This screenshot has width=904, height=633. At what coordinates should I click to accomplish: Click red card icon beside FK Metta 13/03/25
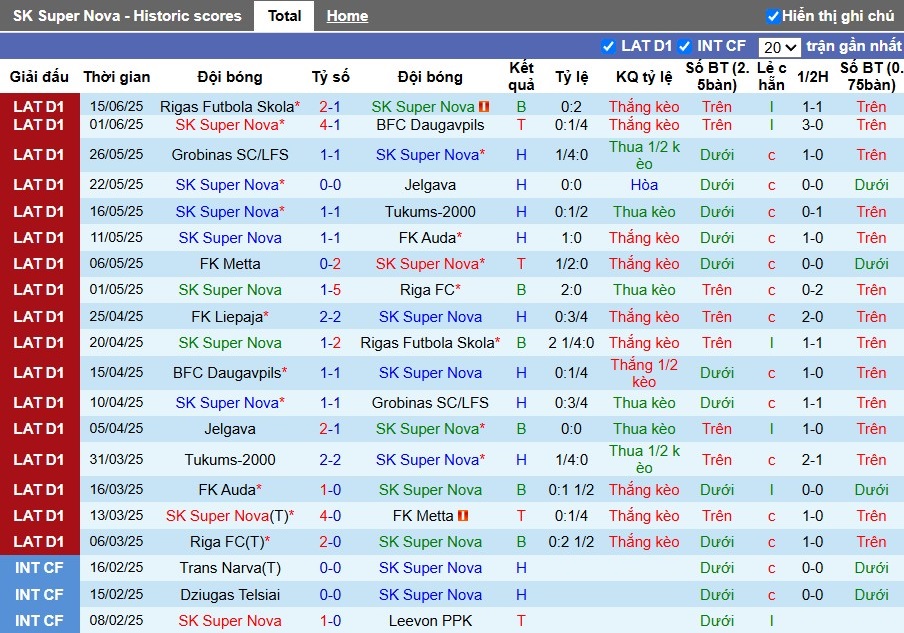point(462,515)
